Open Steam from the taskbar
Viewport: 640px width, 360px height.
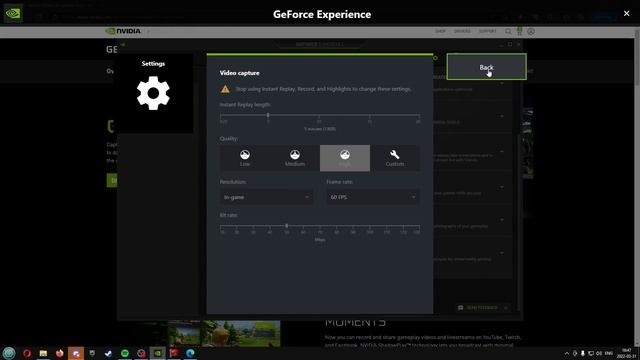click(x=109, y=353)
